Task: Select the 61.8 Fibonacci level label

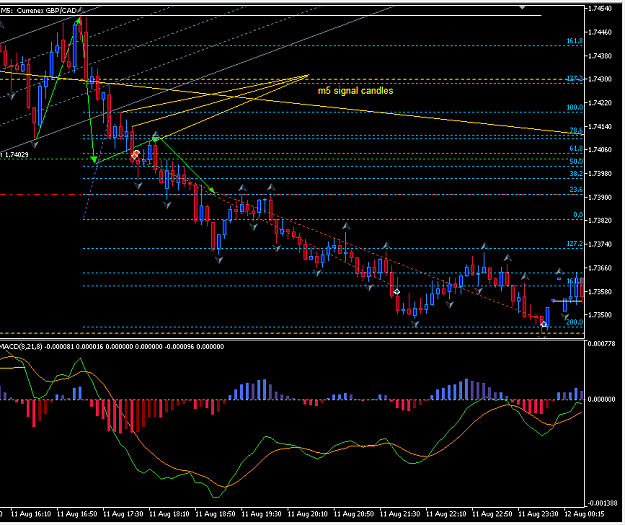Action: coord(576,149)
